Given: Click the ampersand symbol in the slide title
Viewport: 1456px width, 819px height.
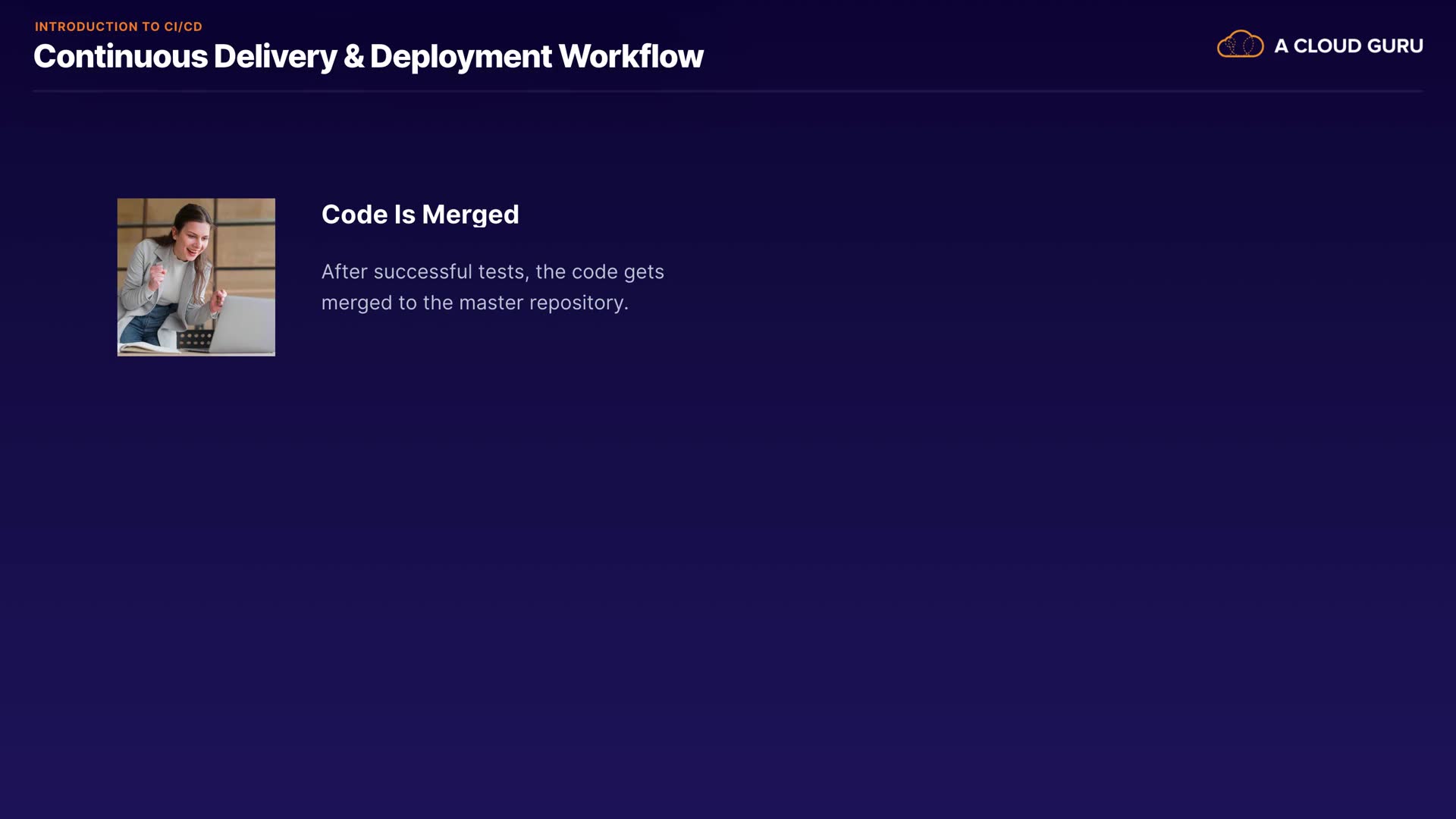Looking at the screenshot, I should coord(353,57).
